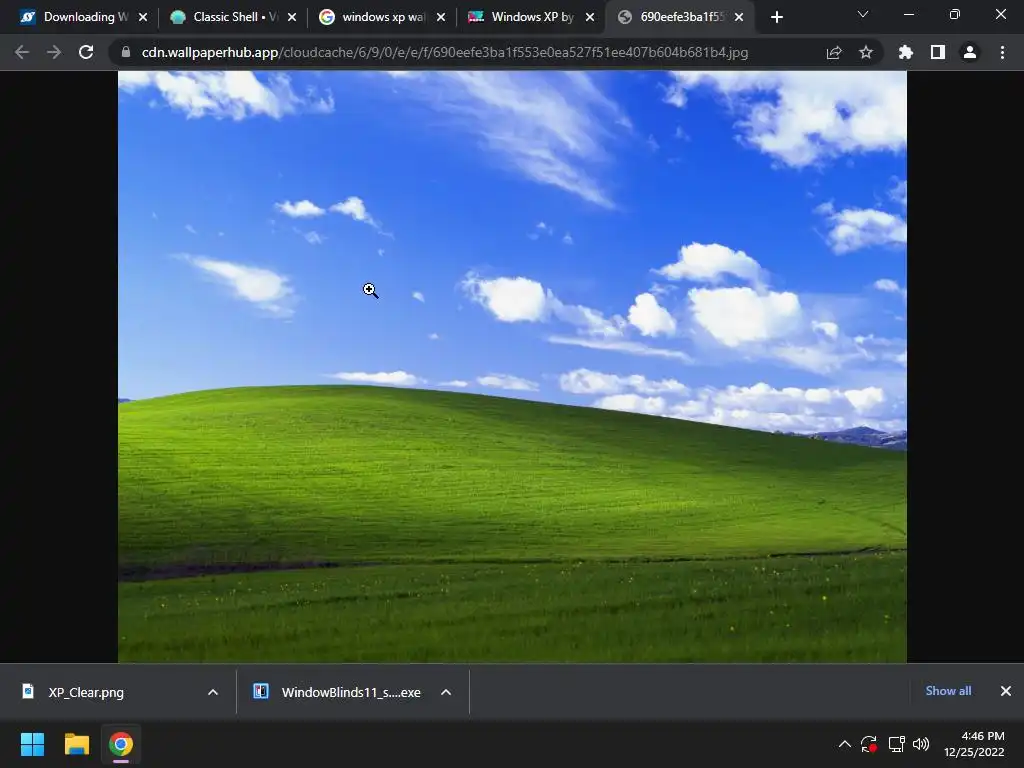The width and height of the screenshot is (1024, 768).
Task: Close the 690eefe3ba1f55 image tab
Action: tap(739, 17)
